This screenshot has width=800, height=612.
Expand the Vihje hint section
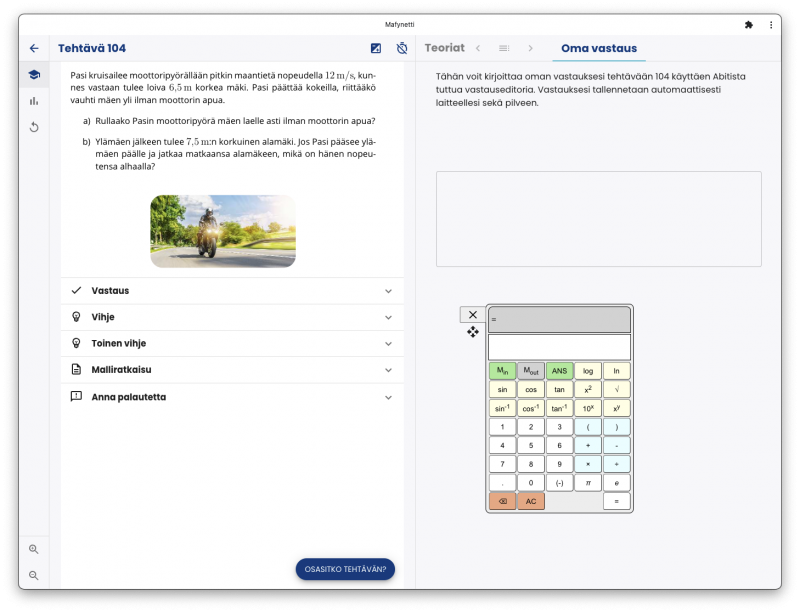pyautogui.click(x=232, y=317)
